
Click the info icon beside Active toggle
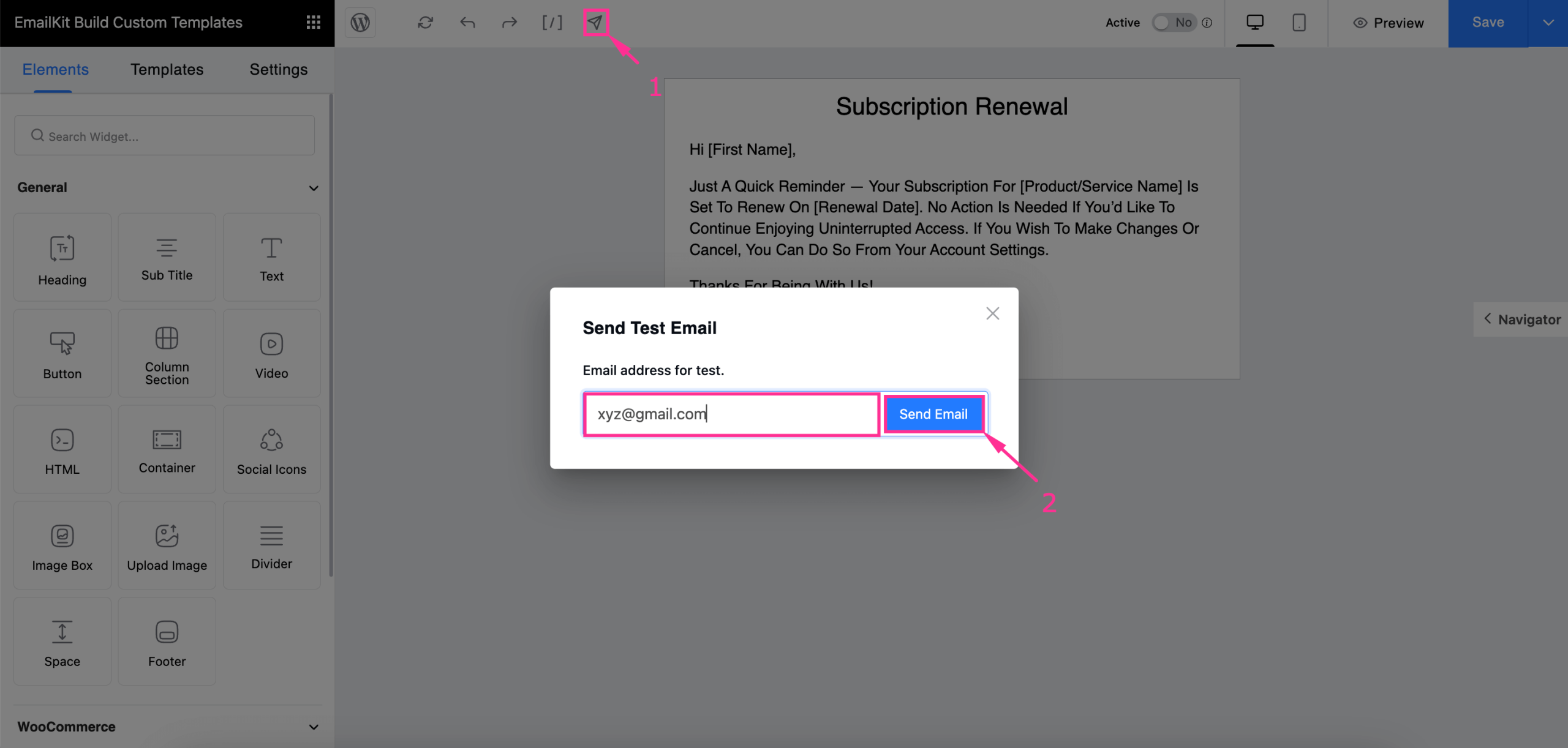[x=1207, y=23]
